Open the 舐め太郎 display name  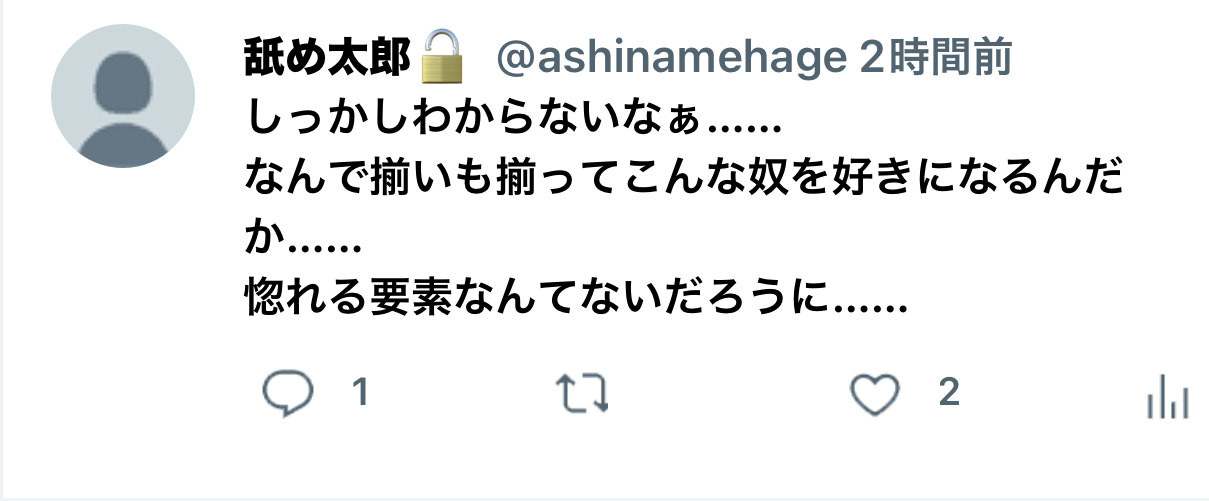coord(327,60)
